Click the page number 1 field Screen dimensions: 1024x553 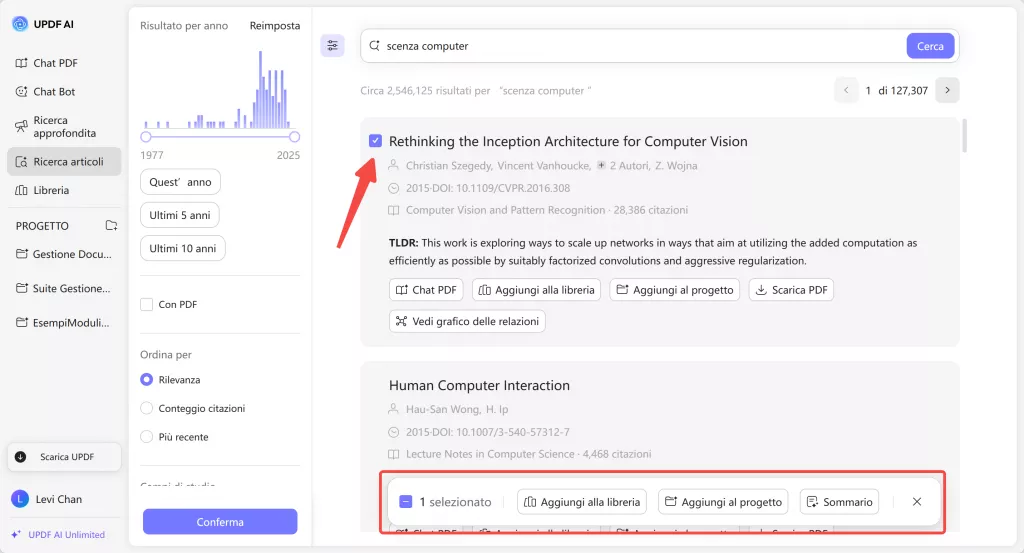(868, 90)
